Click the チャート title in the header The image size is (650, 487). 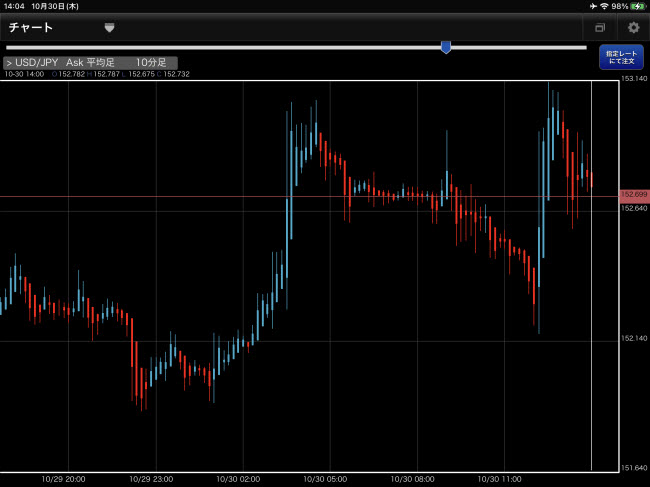31,28
